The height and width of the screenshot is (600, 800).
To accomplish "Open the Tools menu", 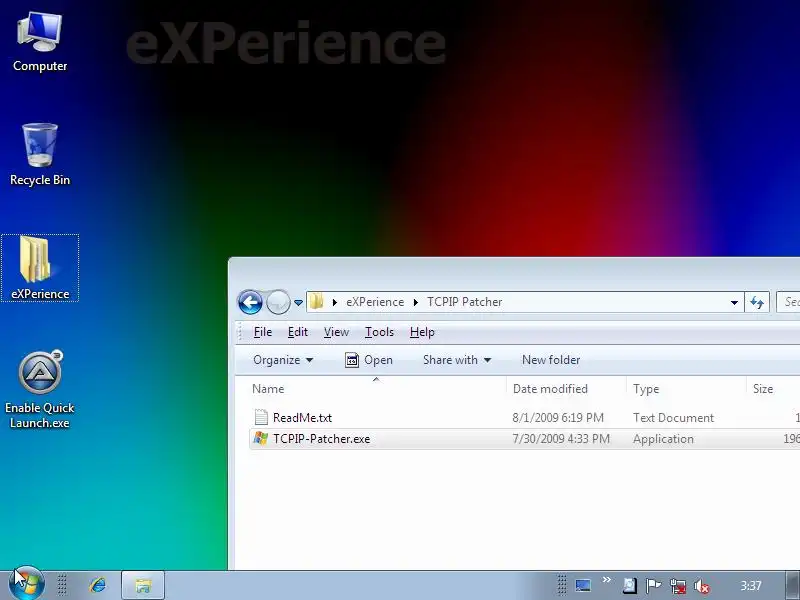I will (x=380, y=332).
